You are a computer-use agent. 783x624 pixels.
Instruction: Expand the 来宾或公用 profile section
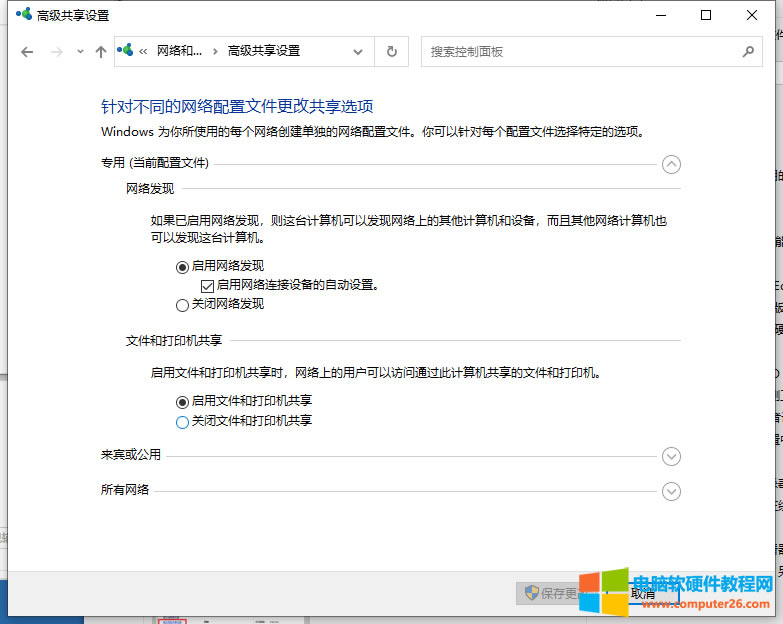671,456
